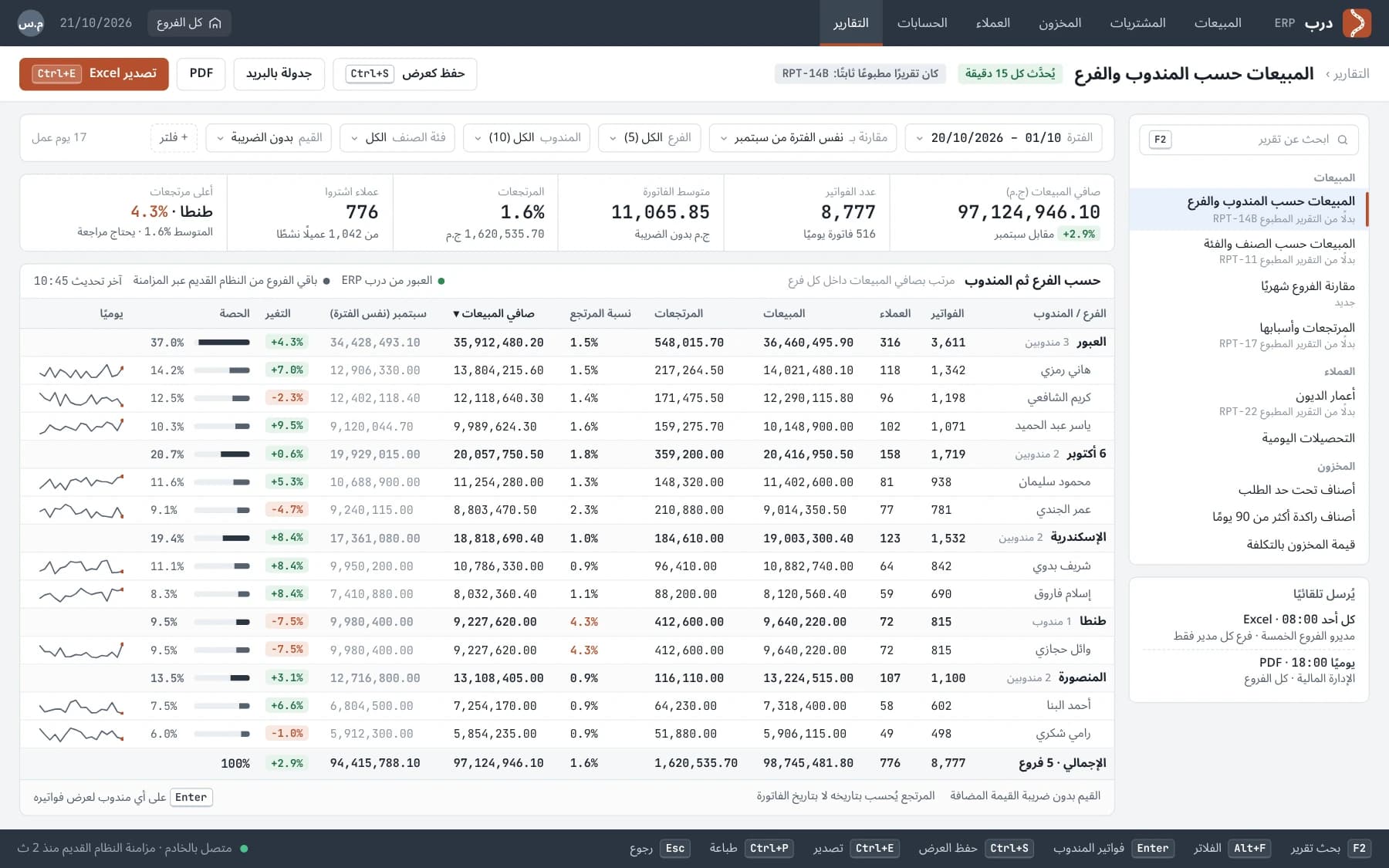Click the home icon in كل الفروع
Image resolution: width=1389 pixels, height=868 pixels.
point(215,23)
